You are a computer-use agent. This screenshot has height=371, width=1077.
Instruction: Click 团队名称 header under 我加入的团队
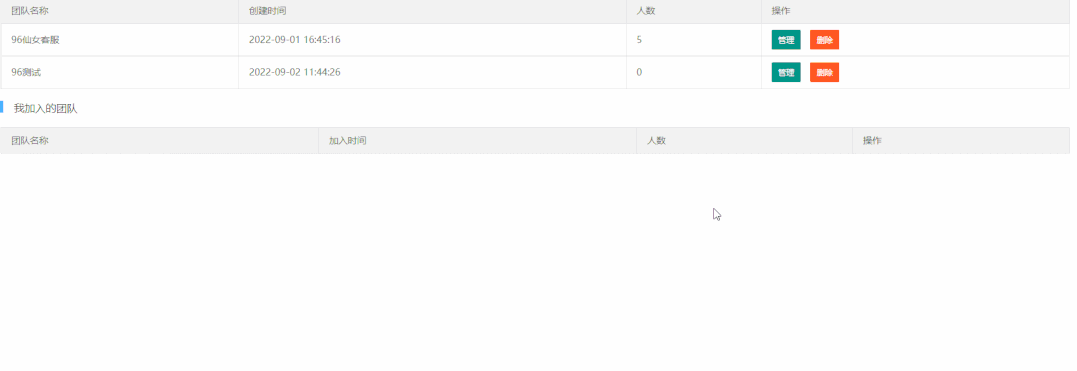30,140
